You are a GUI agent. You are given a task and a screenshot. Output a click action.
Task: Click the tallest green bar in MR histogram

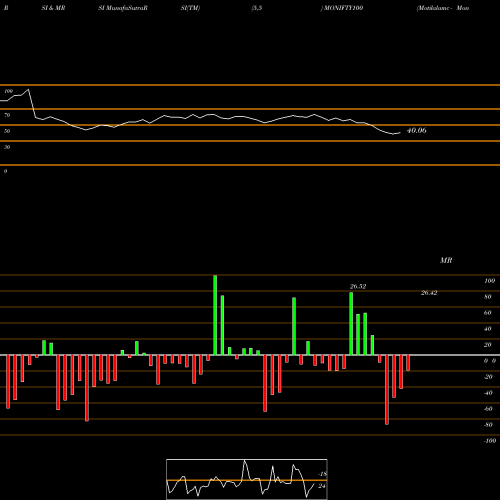tap(215, 315)
